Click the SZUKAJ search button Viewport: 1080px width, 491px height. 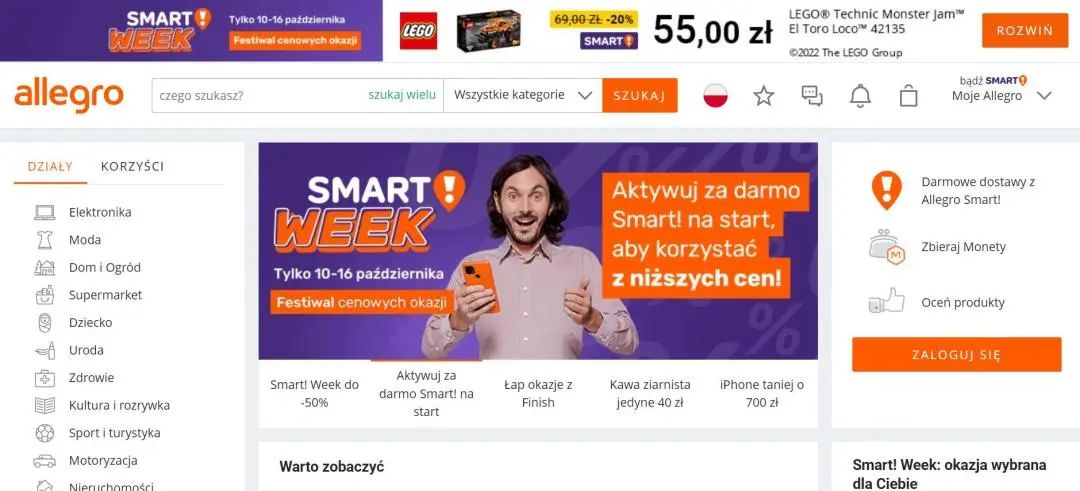point(640,95)
